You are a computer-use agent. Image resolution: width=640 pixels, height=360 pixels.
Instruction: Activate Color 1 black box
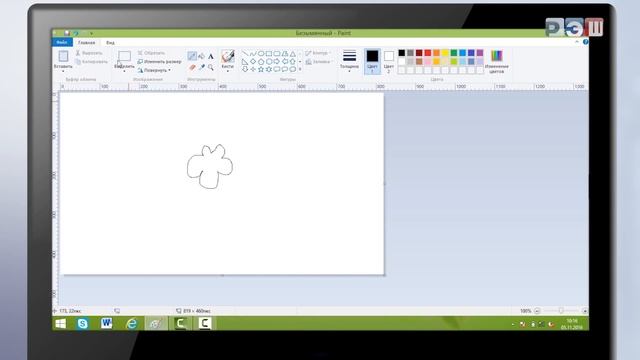372,61
